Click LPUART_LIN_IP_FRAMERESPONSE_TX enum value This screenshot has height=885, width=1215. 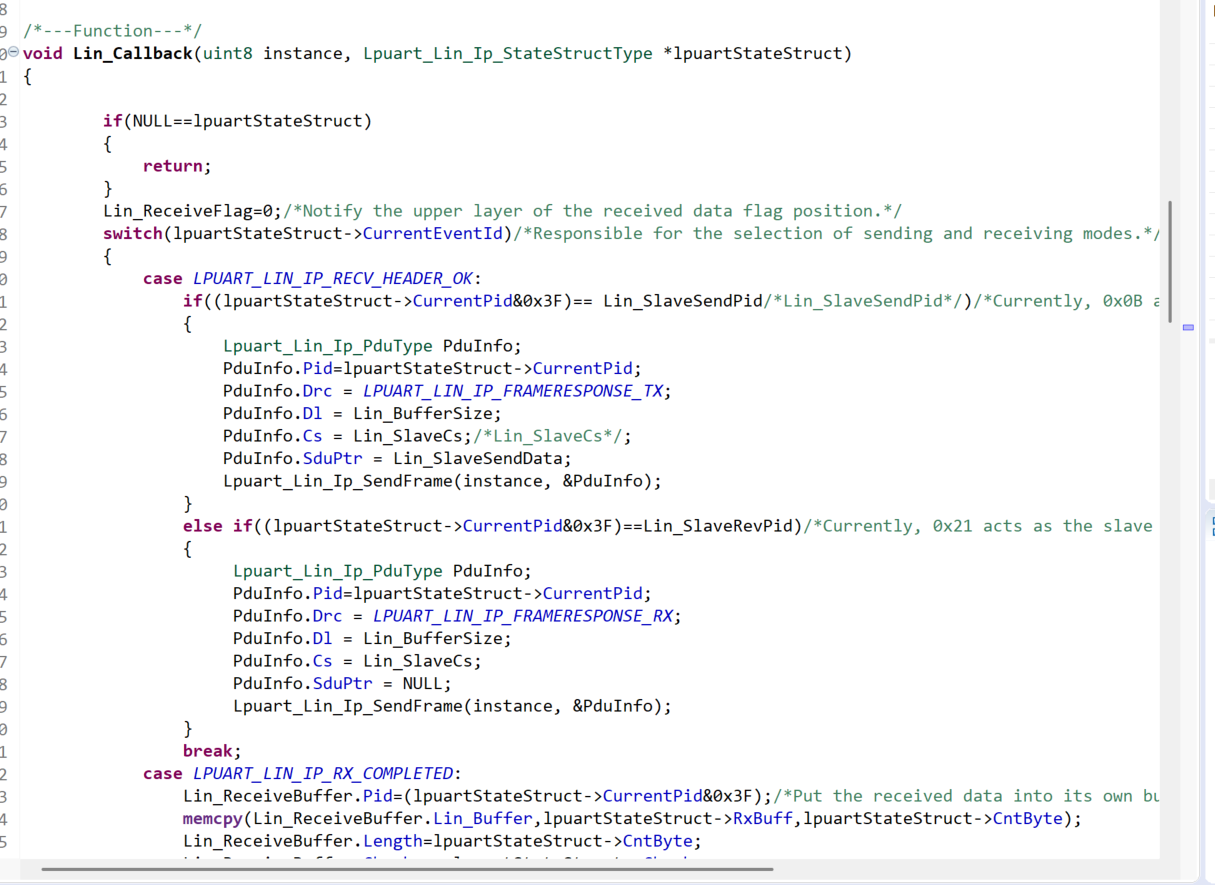click(x=512, y=391)
